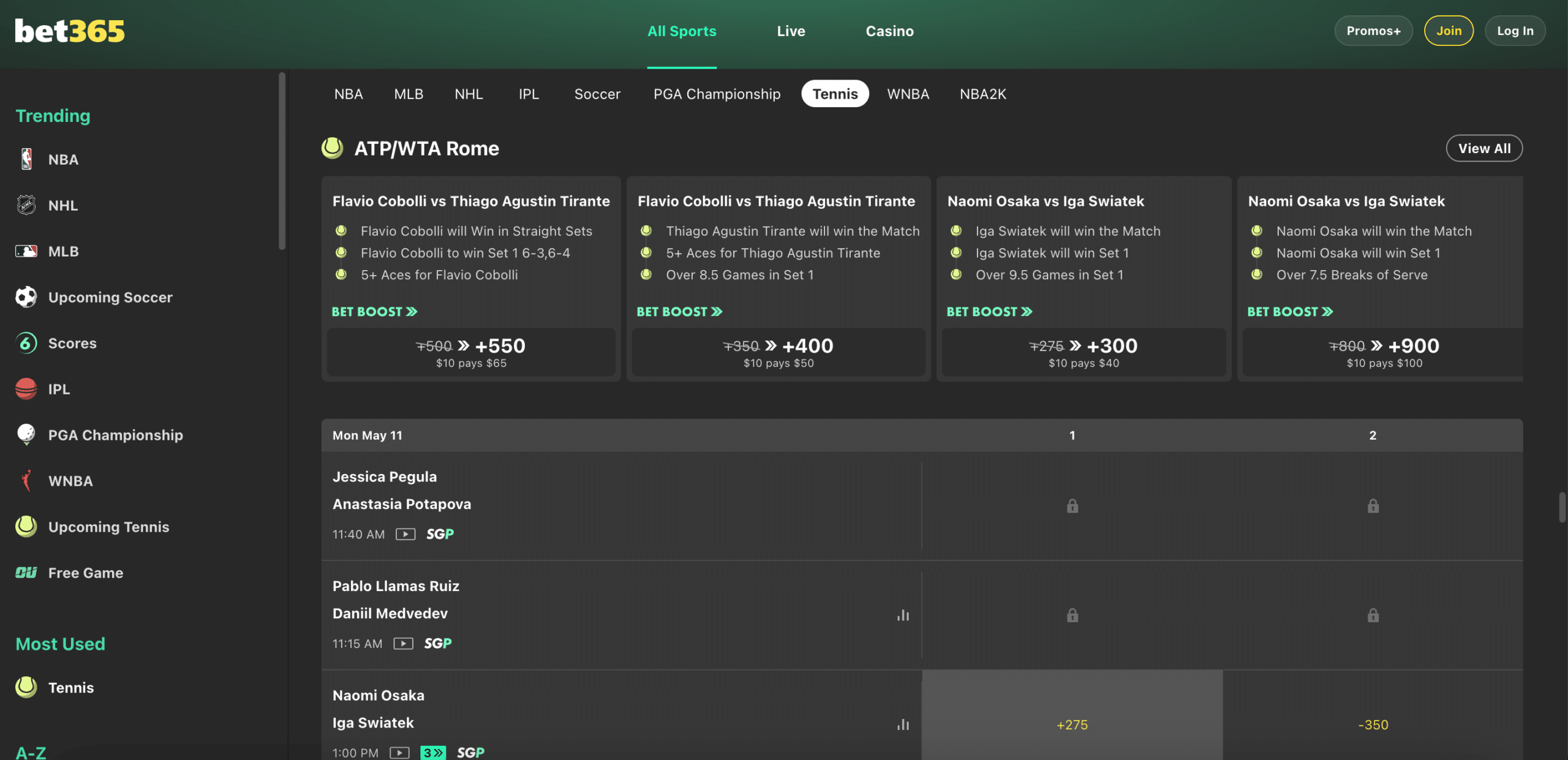Select +275 odds for Naomi Osaka
Image resolution: width=1568 pixels, height=760 pixels.
tap(1072, 715)
